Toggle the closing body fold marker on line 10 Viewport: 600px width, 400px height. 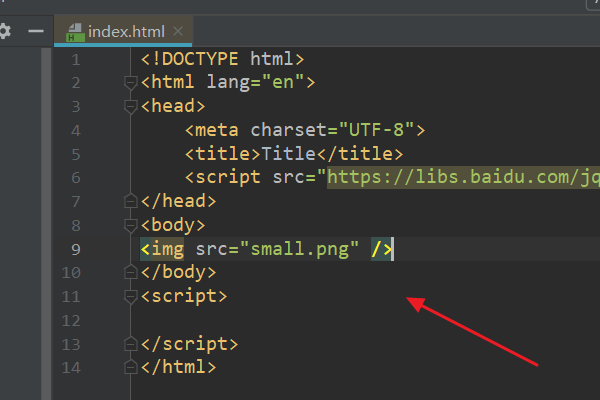point(130,272)
